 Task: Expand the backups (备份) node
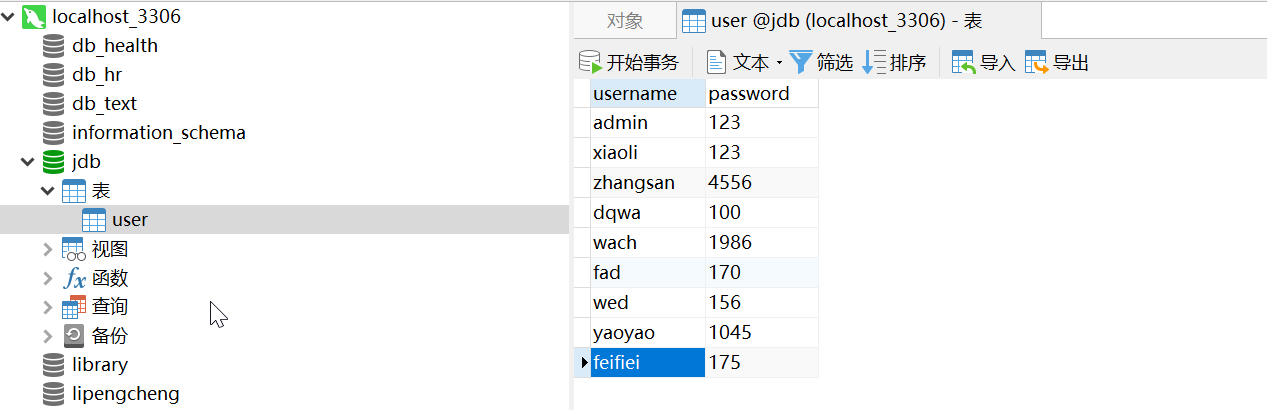[48, 336]
